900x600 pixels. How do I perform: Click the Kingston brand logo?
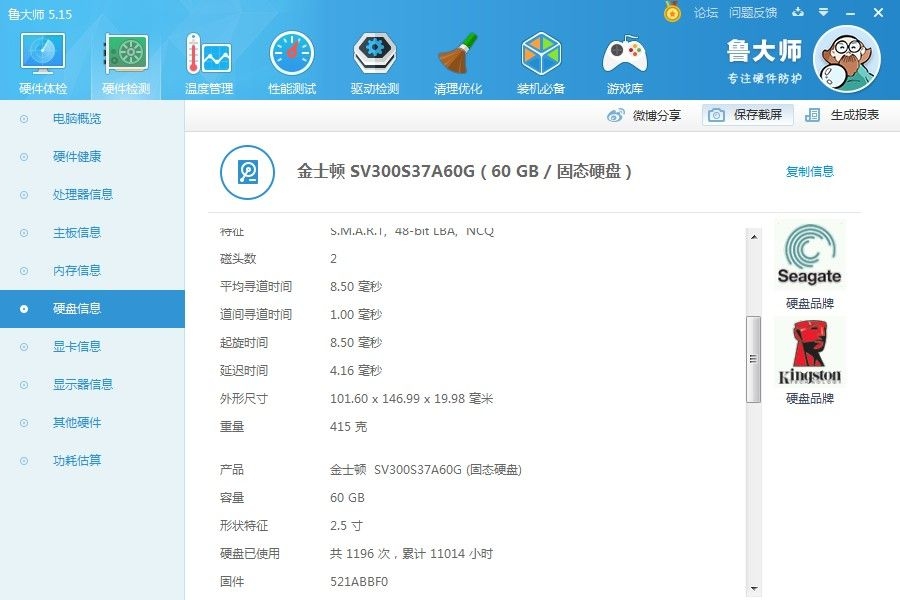809,353
